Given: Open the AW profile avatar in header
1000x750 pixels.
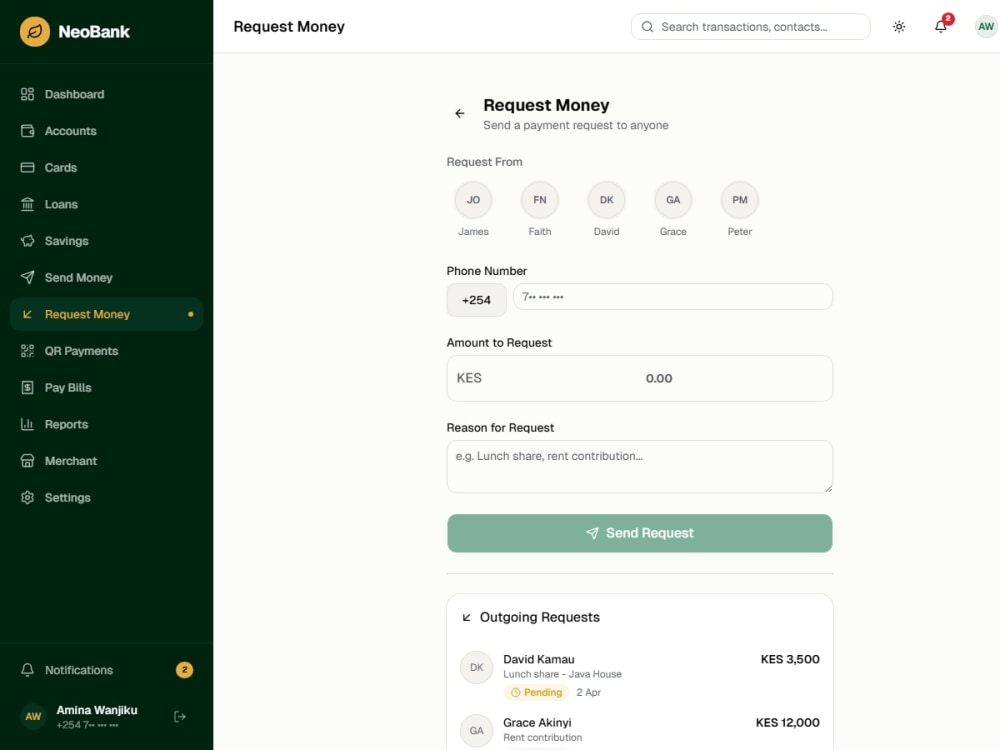Looking at the screenshot, I should pyautogui.click(x=986, y=27).
